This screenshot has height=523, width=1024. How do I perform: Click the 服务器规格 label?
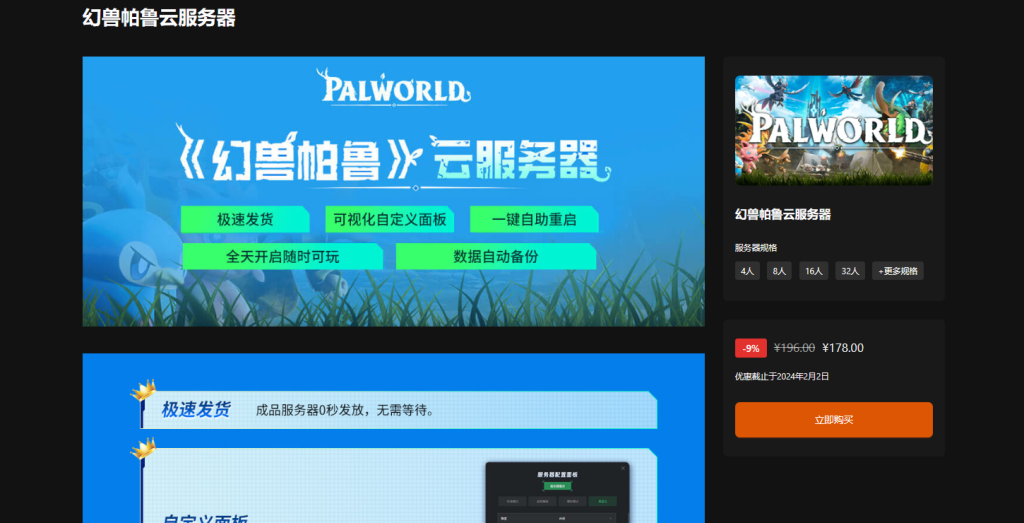point(756,248)
